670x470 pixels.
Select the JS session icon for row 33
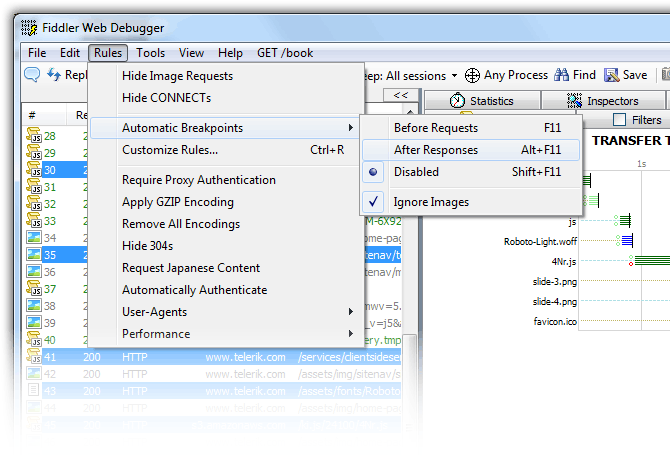34,220
